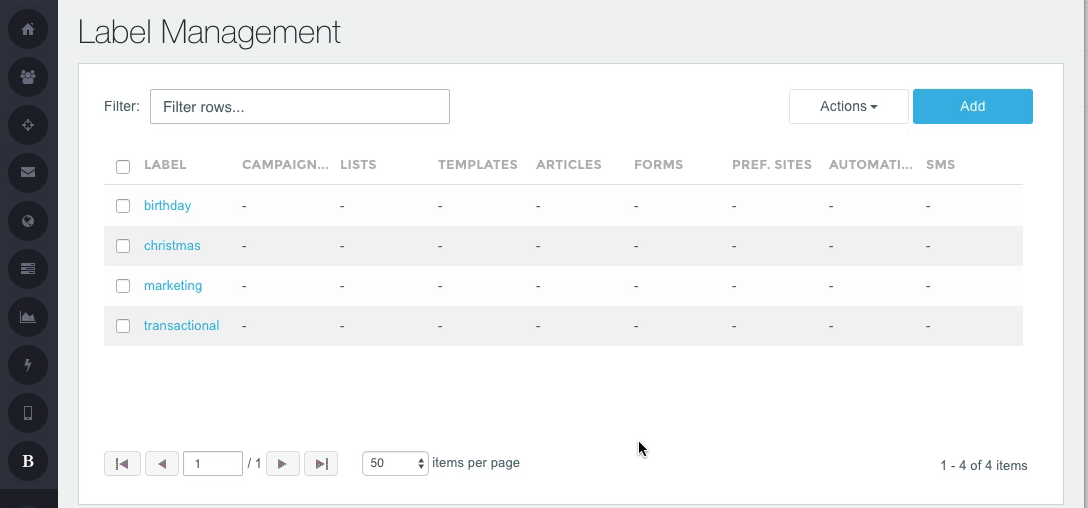Tick the checkbox for marketing row
Image resolution: width=1088 pixels, height=508 pixels.
[x=123, y=286]
